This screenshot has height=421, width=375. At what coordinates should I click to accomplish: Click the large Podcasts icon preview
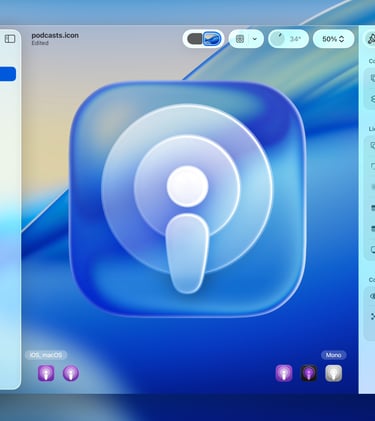[187, 199]
